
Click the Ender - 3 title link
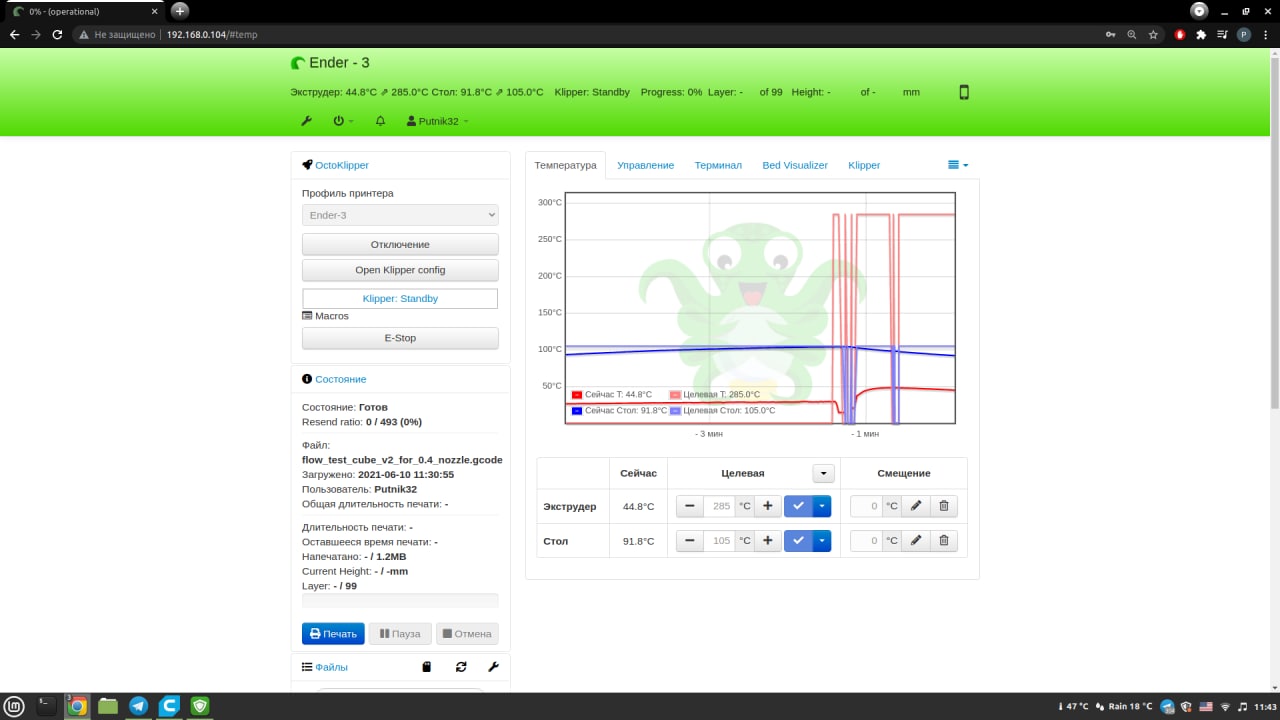[330, 62]
